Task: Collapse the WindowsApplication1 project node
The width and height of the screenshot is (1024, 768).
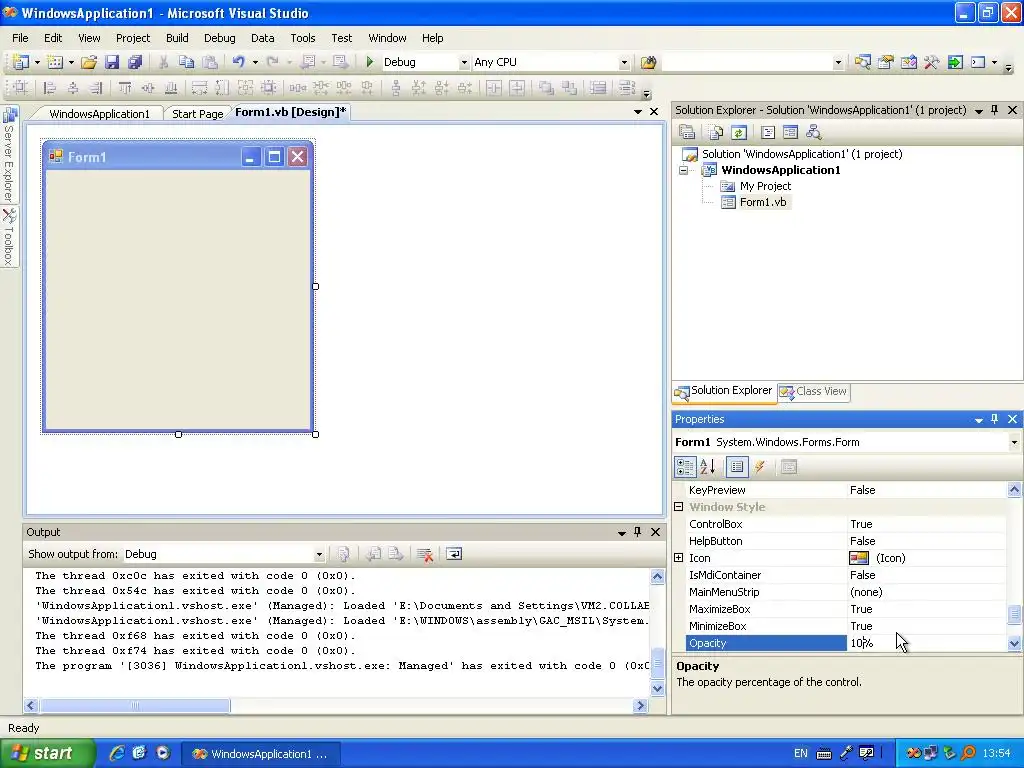Action: tap(684, 170)
